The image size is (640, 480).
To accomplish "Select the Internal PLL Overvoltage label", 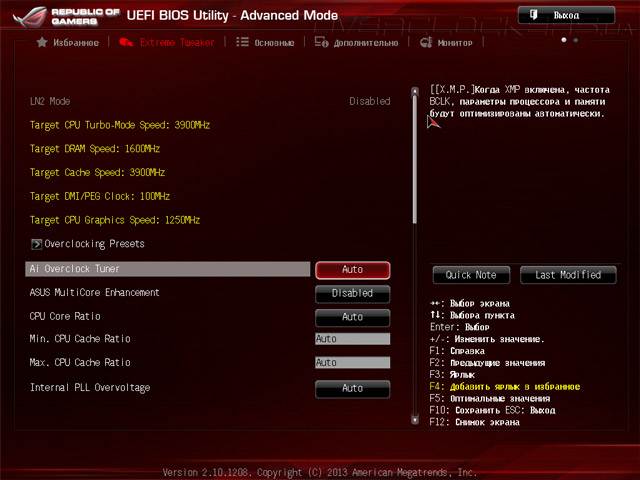I will click(x=90, y=388).
